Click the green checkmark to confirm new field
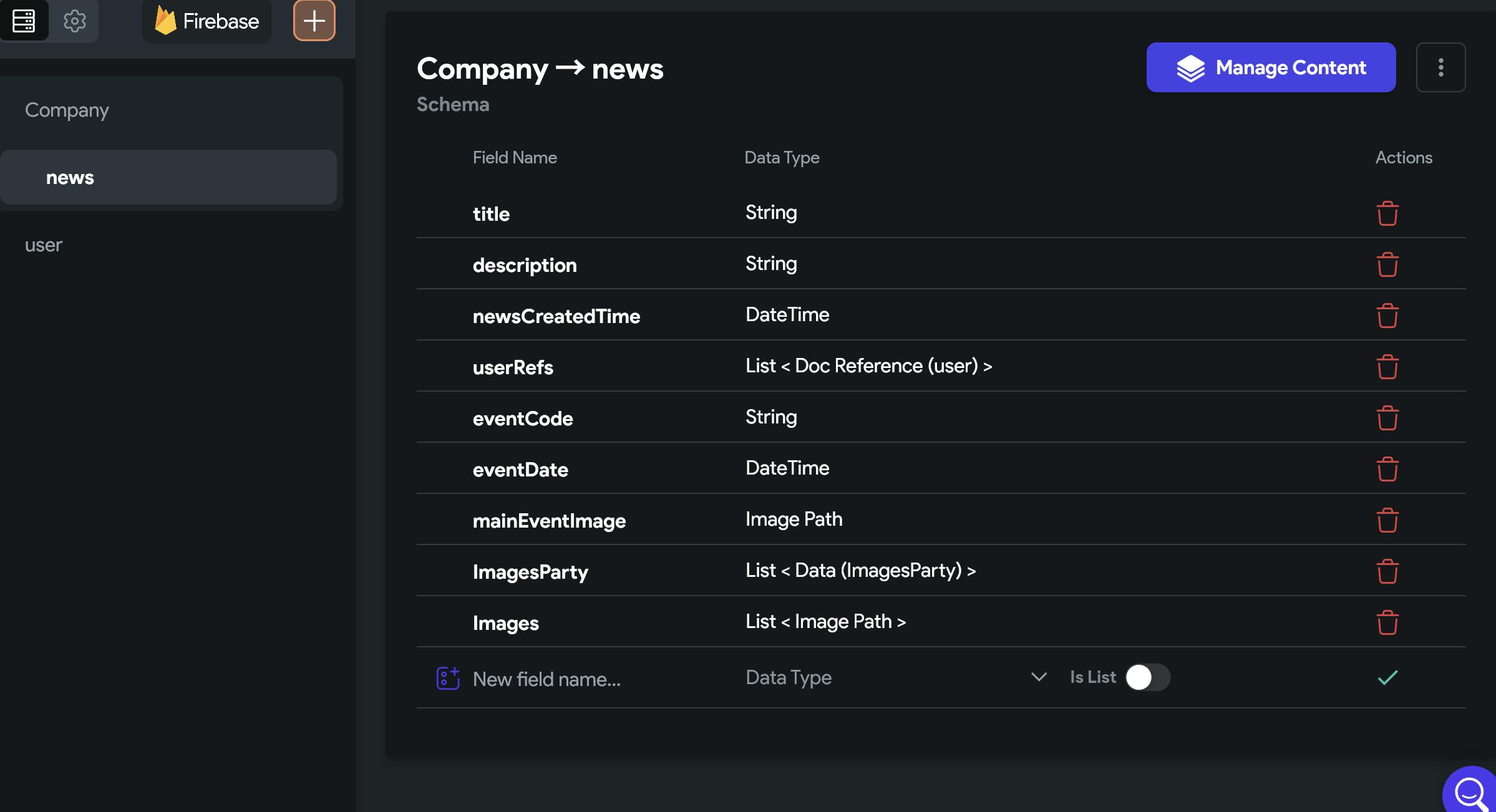The height and width of the screenshot is (812, 1496). click(x=1387, y=677)
